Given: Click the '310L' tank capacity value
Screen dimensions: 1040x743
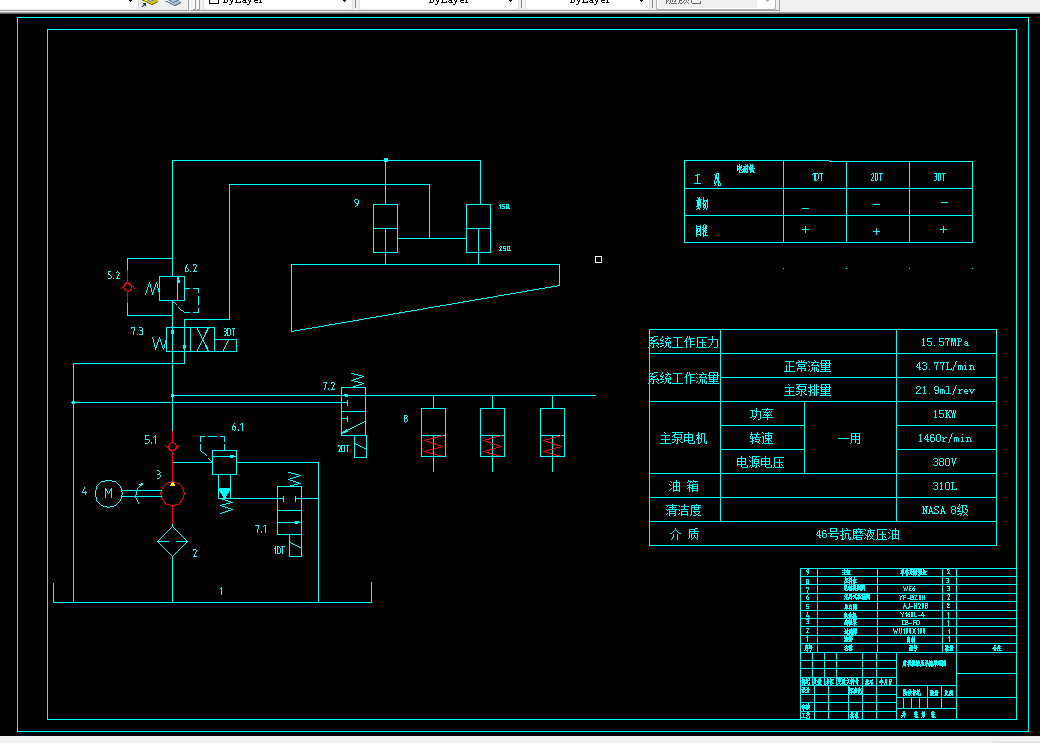Looking at the screenshot, I should (x=944, y=486).
